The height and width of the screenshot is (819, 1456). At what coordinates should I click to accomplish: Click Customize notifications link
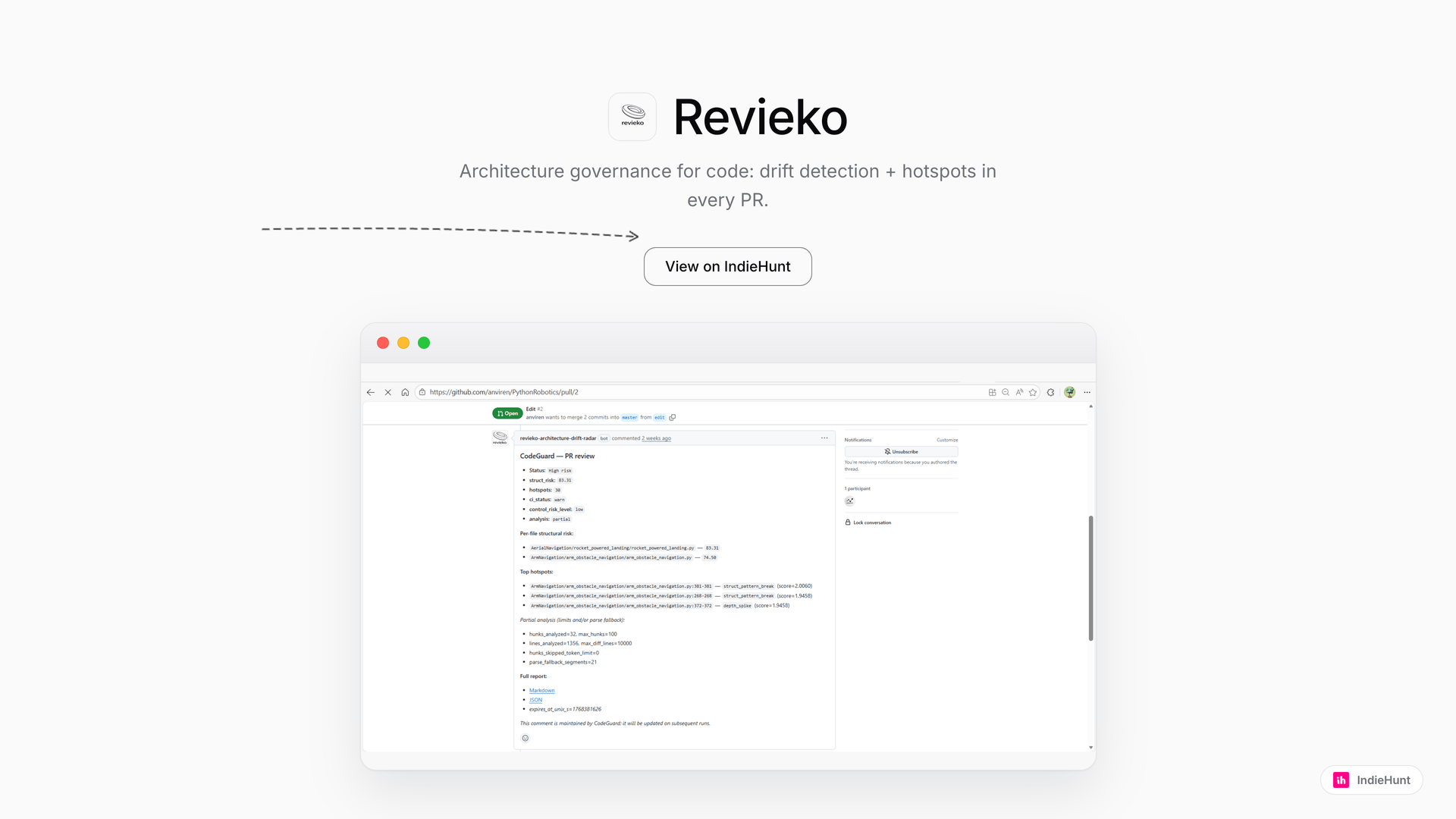click(947, 440)
